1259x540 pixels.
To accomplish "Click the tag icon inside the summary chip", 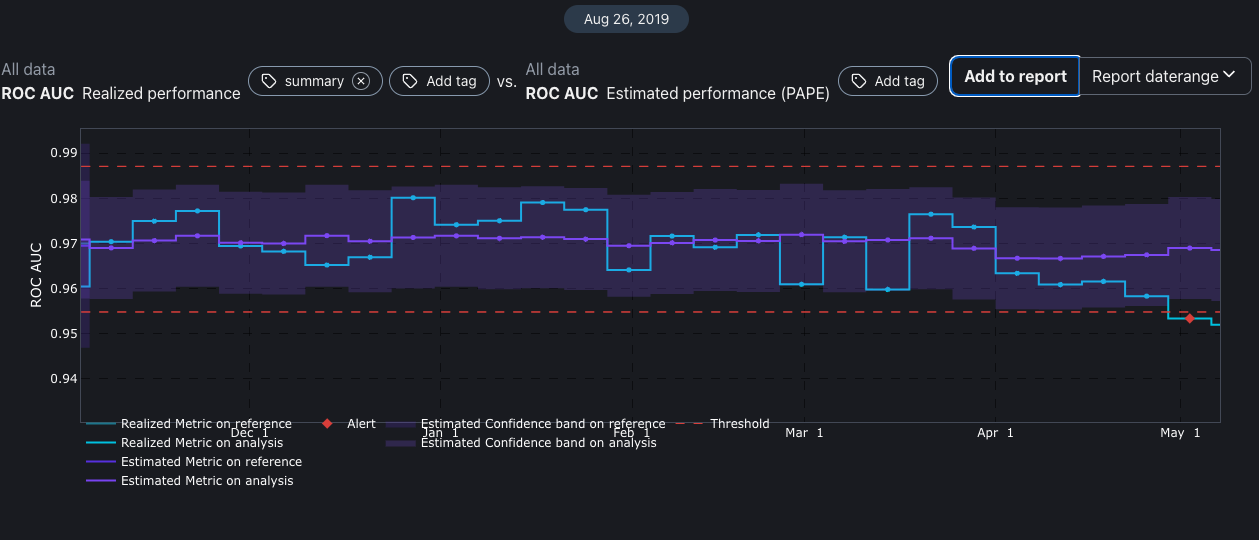I will click(269, 81).
